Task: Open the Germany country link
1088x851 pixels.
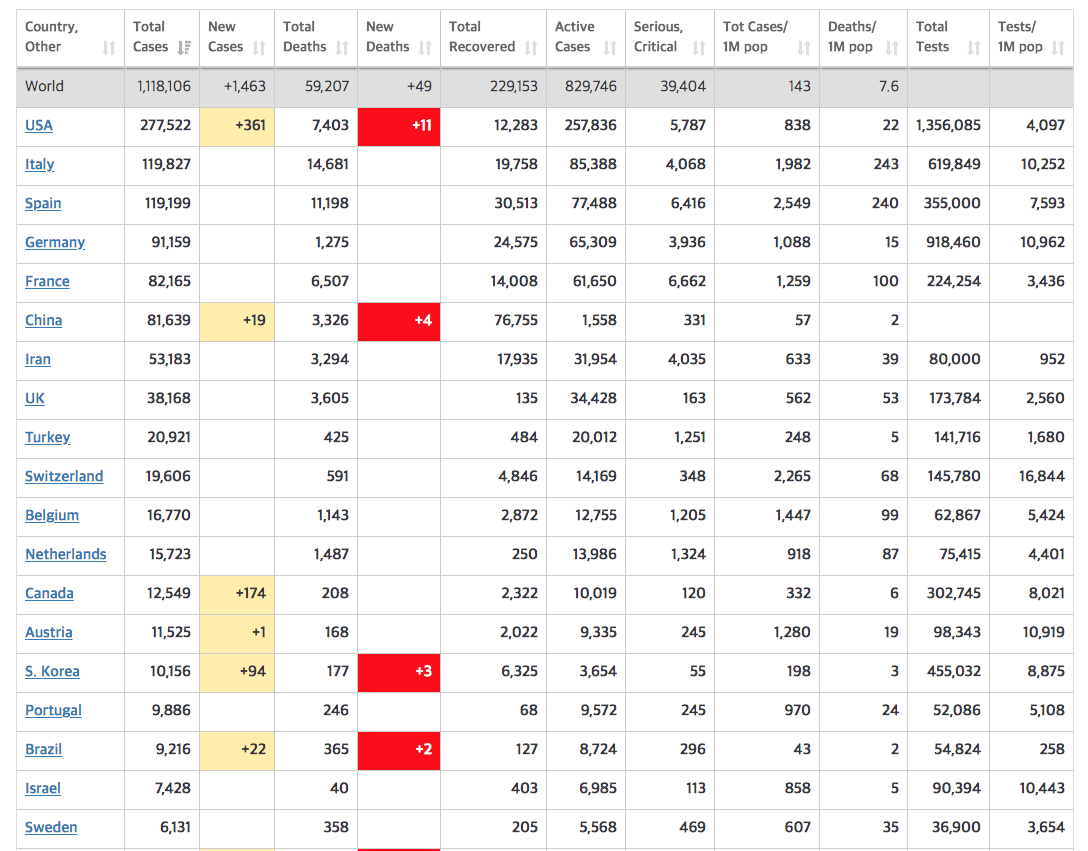Action: pyautogui.click(x=55, y=242)
